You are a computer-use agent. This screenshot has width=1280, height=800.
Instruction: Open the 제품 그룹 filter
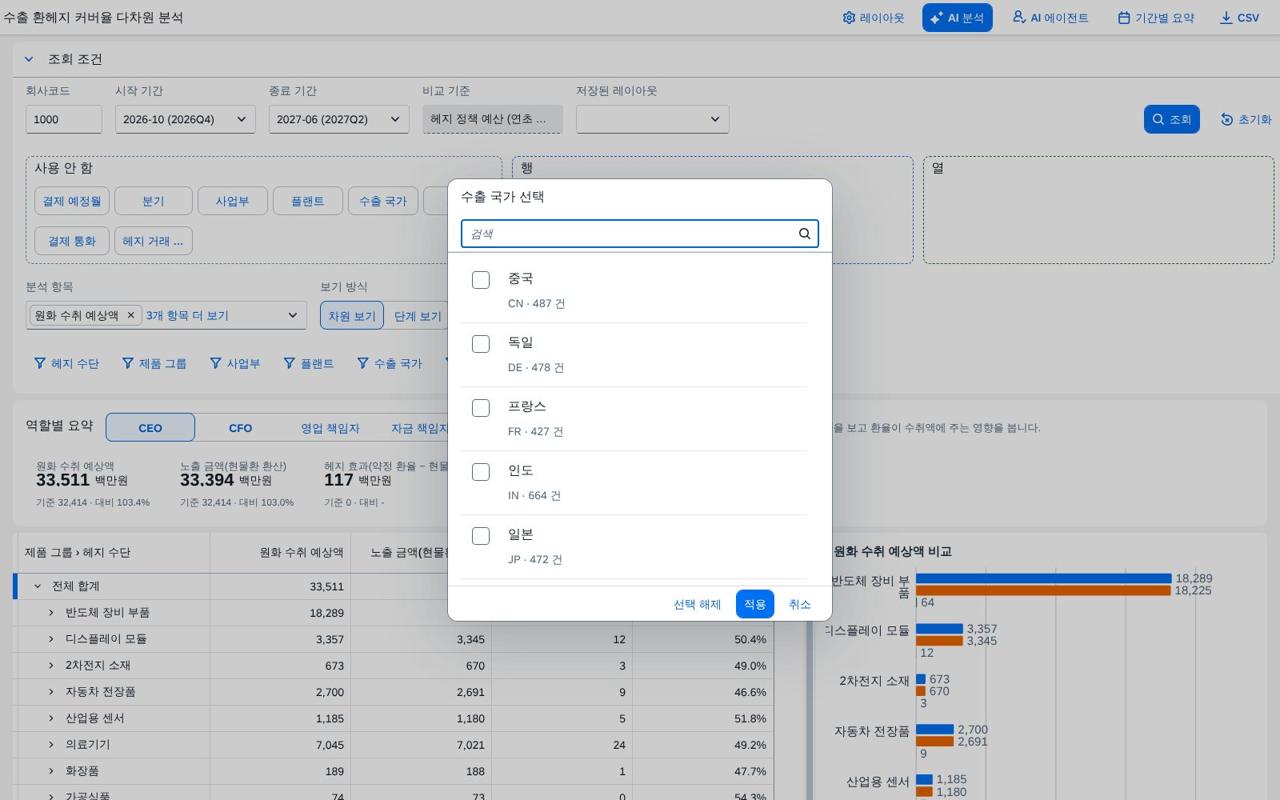click(x=154, y=363)
